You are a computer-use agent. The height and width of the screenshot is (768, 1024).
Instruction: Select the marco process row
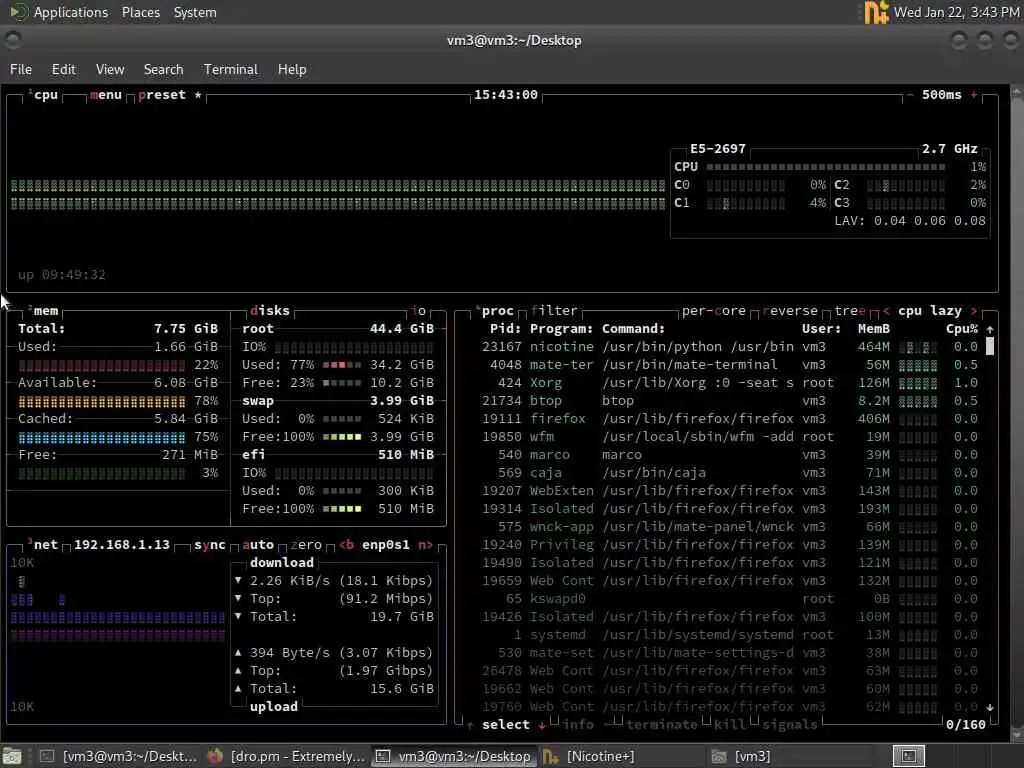(x=729, y=455)
